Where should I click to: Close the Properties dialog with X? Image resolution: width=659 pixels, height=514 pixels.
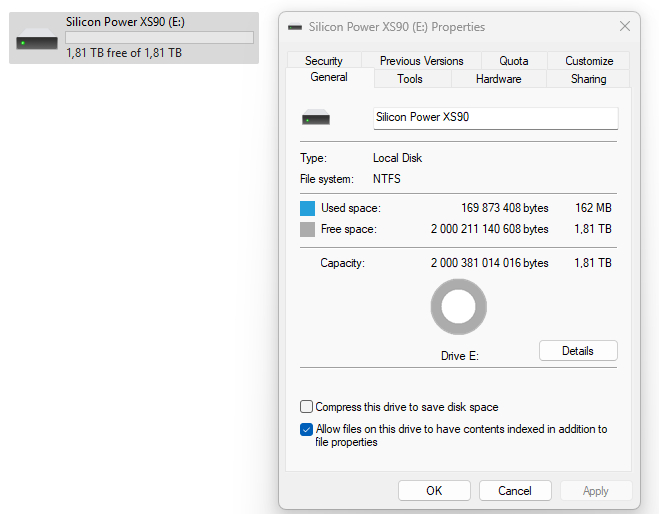coord(625,26)
